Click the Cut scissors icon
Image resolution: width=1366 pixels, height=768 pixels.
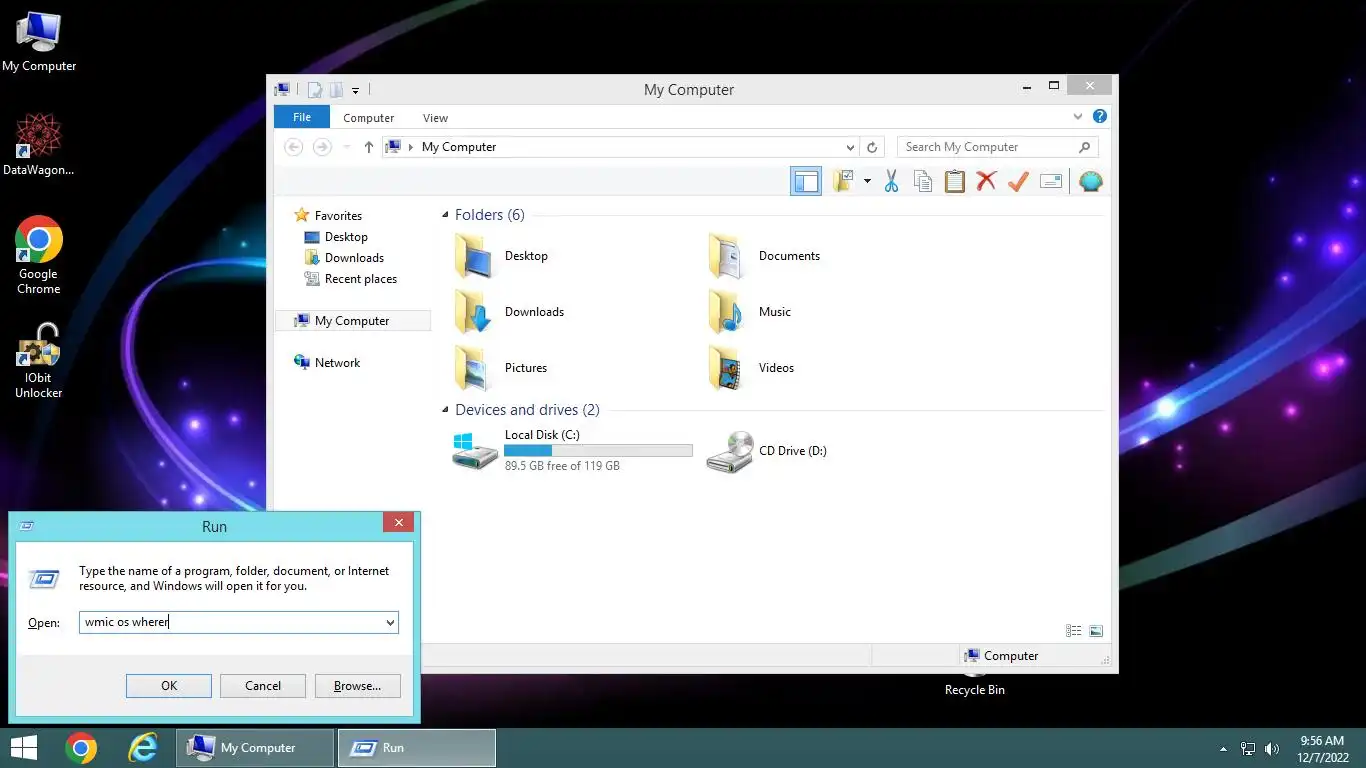(x=891, y=181)
